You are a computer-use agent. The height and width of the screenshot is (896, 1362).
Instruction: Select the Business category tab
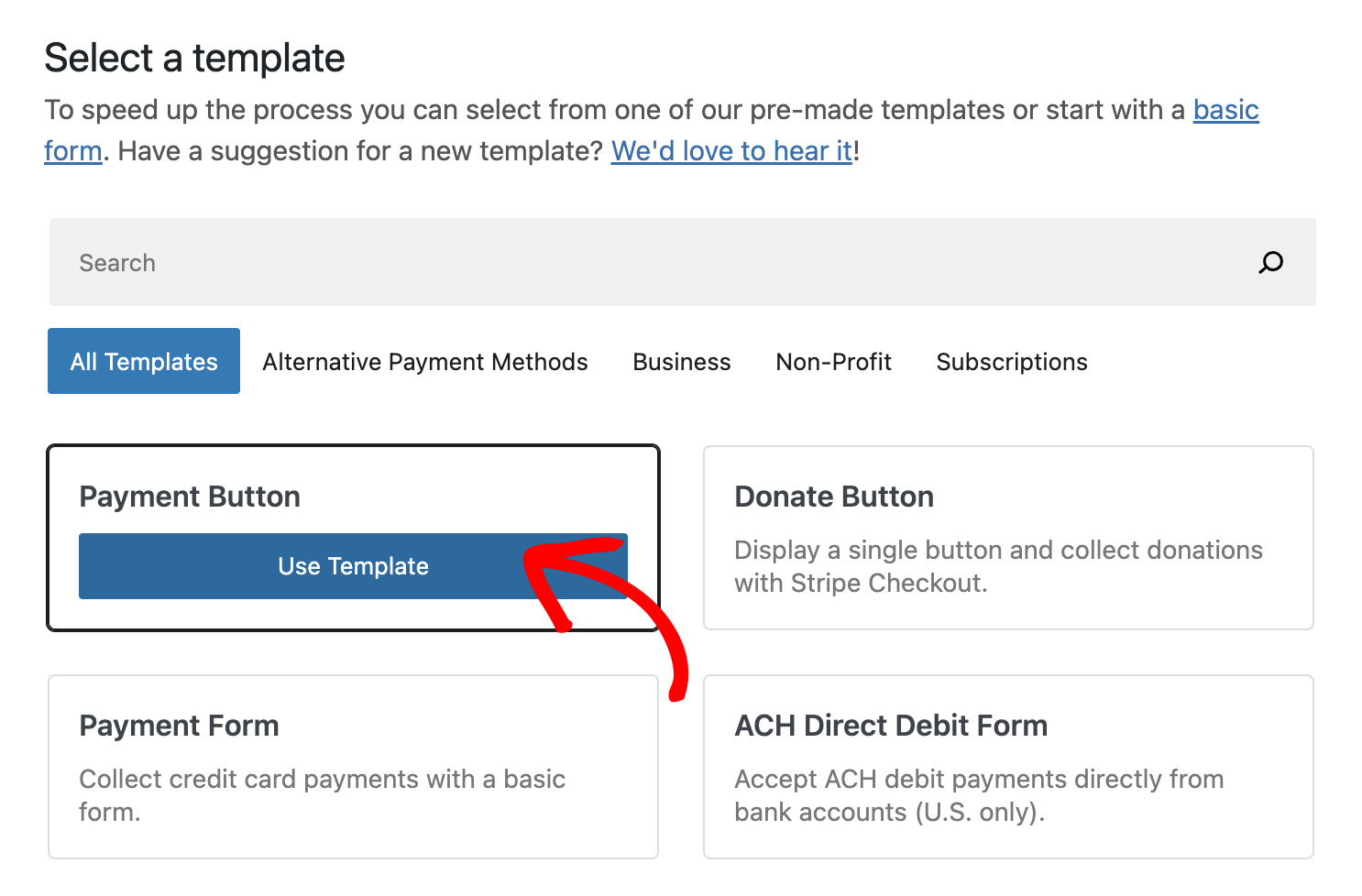[x=682, y=362]
